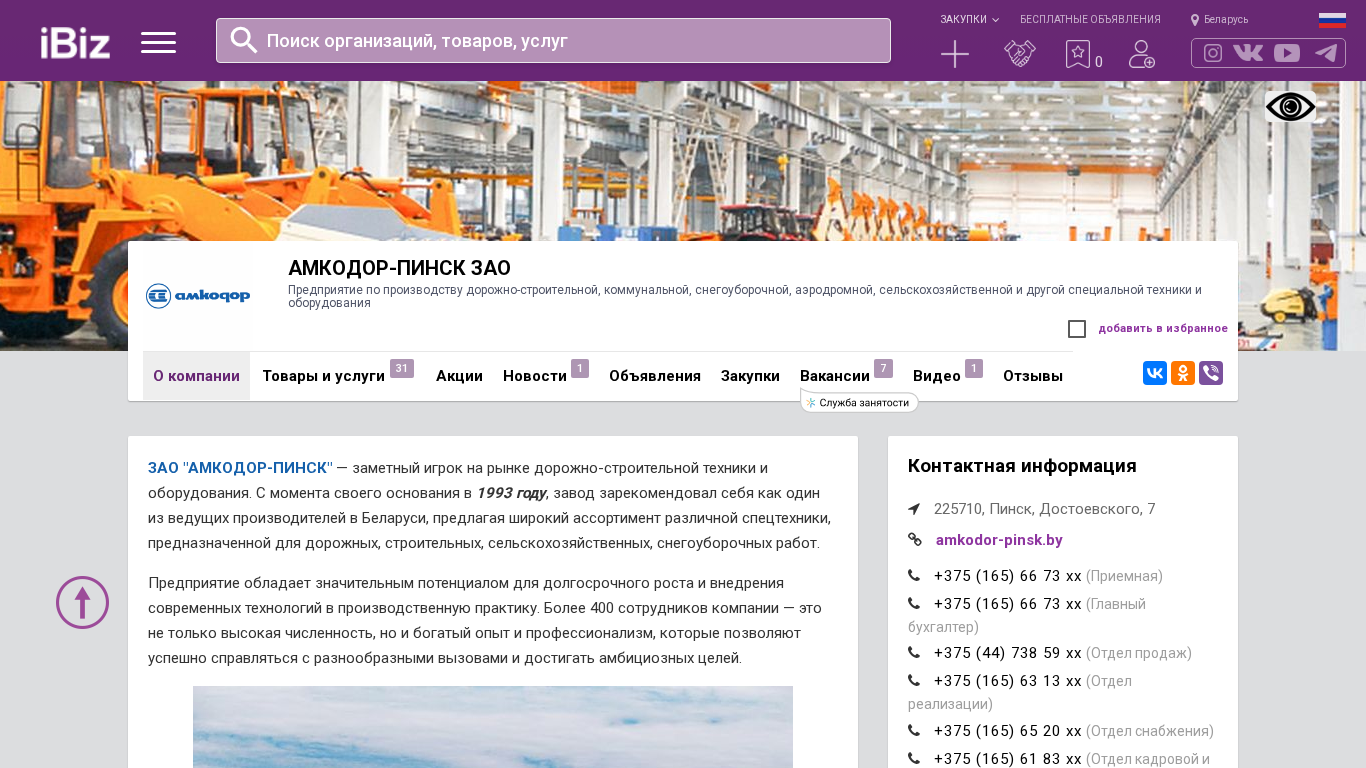Click the search magnifier icon

point(244,40)
